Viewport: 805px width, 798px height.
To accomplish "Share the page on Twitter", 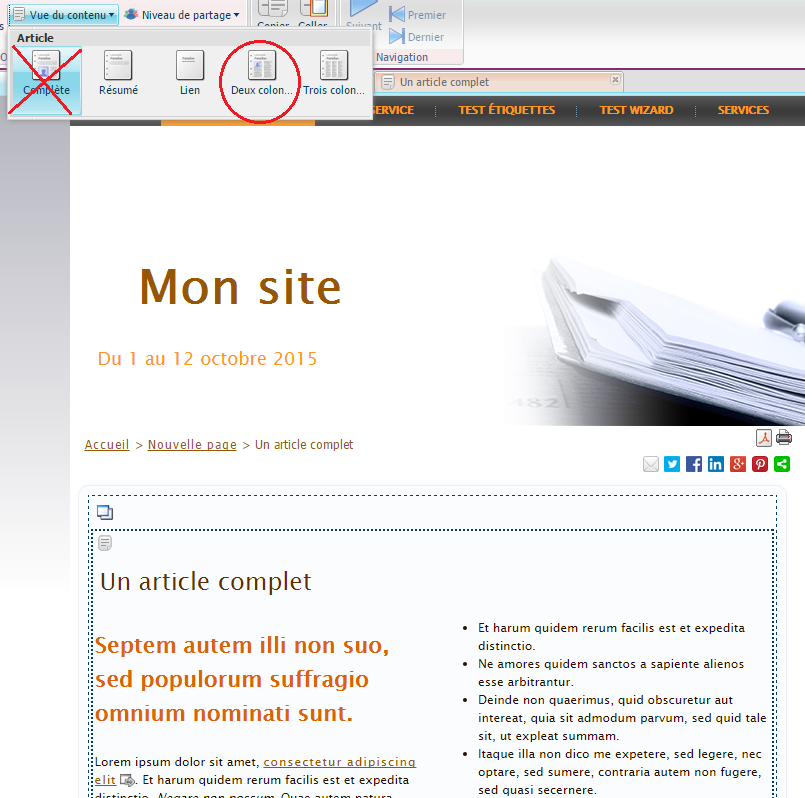I will pos(672,464).
